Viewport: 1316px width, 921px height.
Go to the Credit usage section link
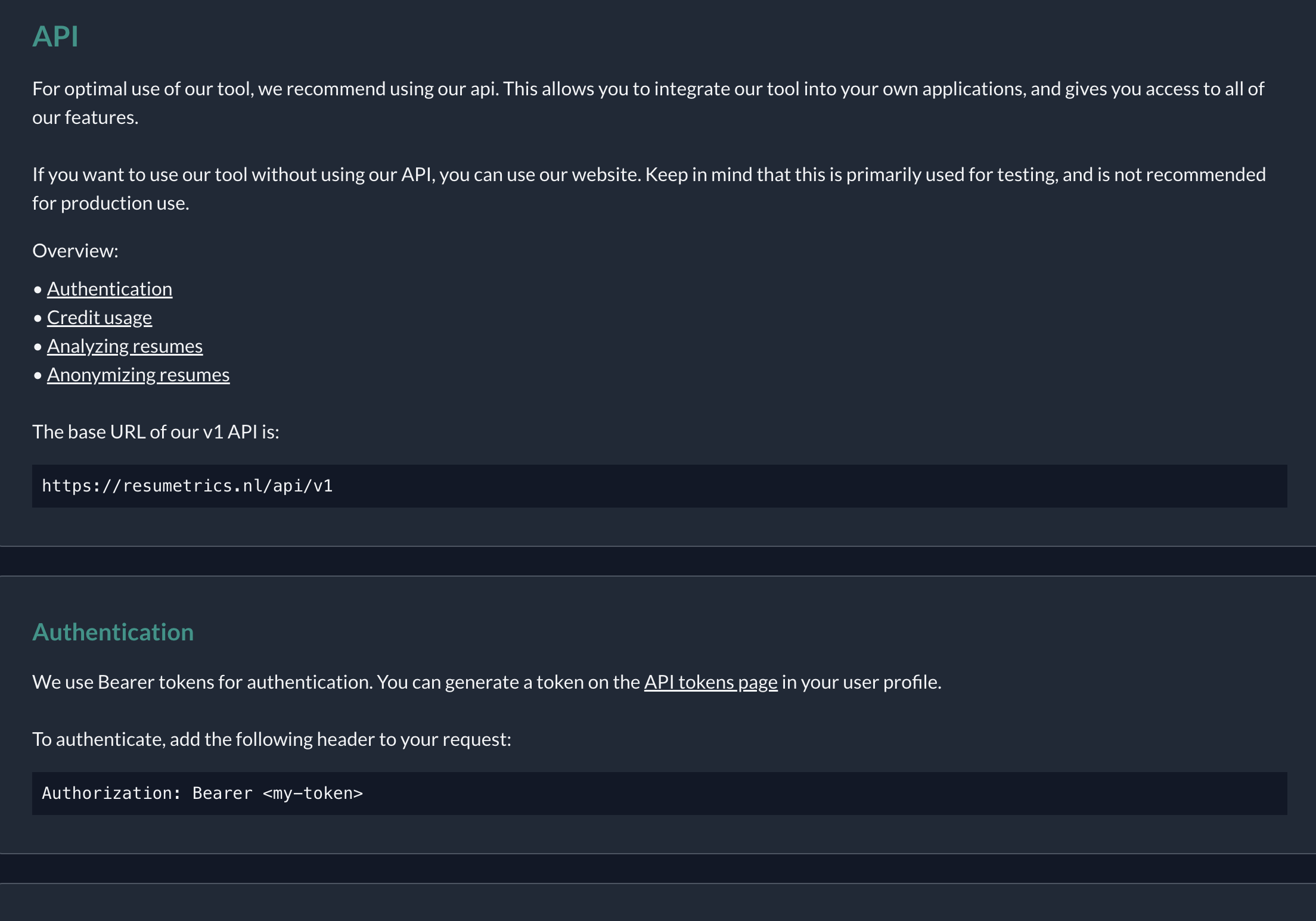[x=100, y=318]
